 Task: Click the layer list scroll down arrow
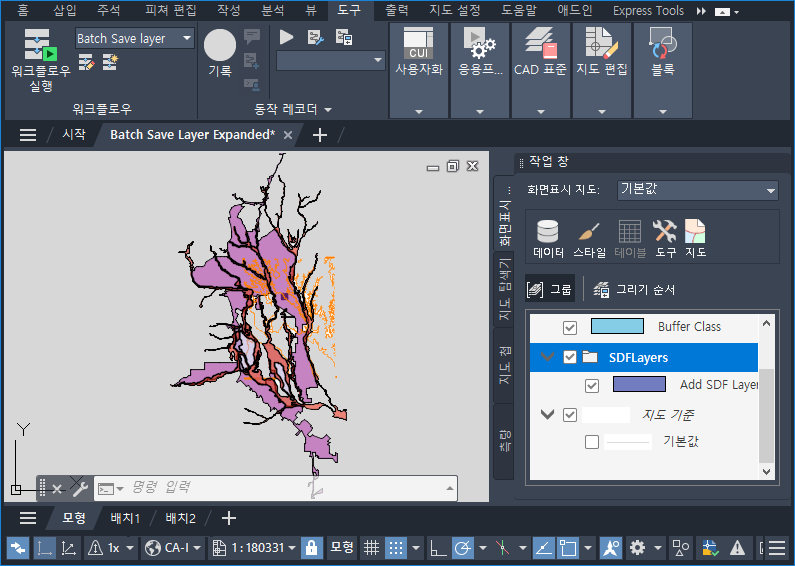tap(766, 472)
